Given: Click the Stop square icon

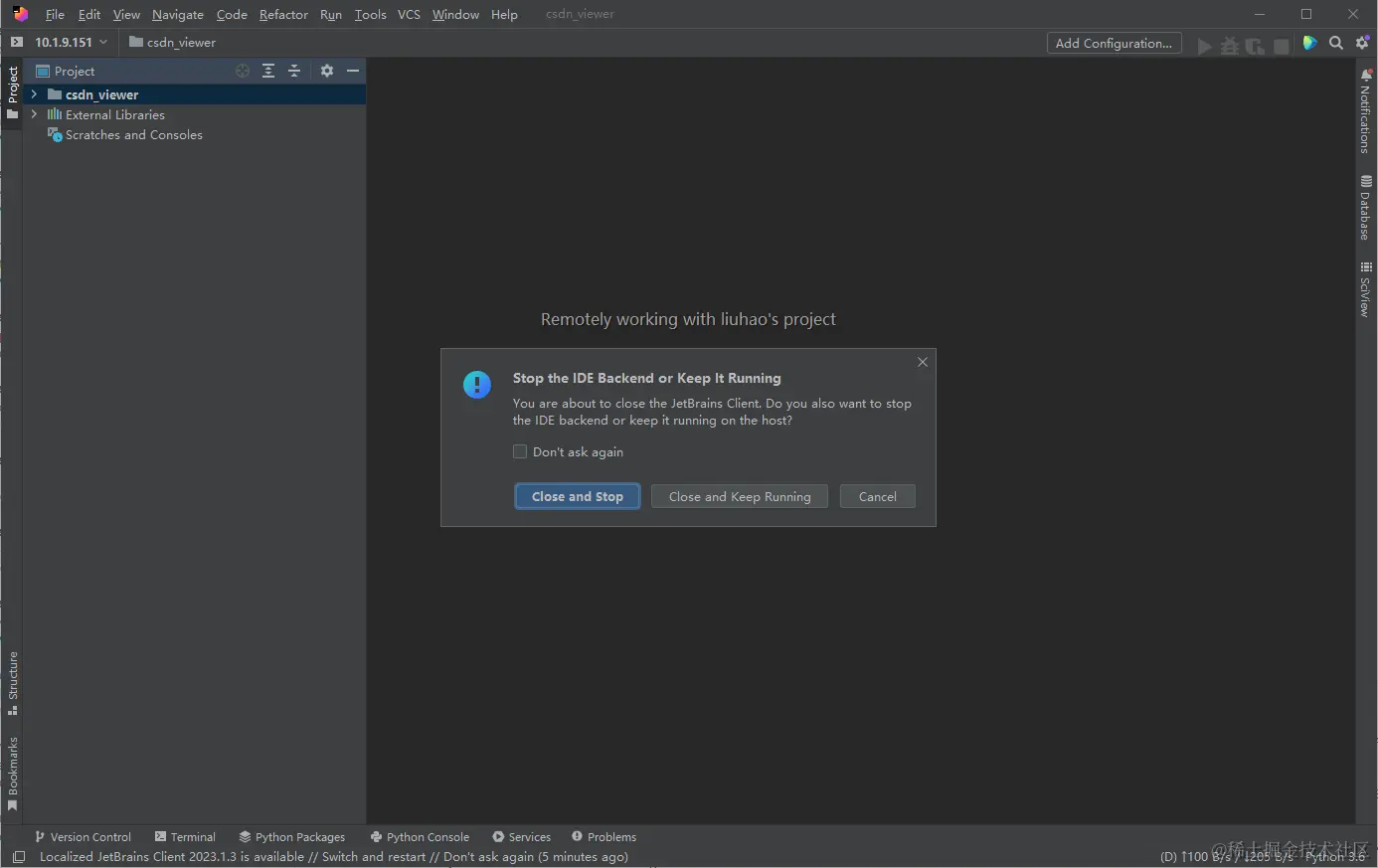Looking at the screenshot, I should pos(1282,46).
